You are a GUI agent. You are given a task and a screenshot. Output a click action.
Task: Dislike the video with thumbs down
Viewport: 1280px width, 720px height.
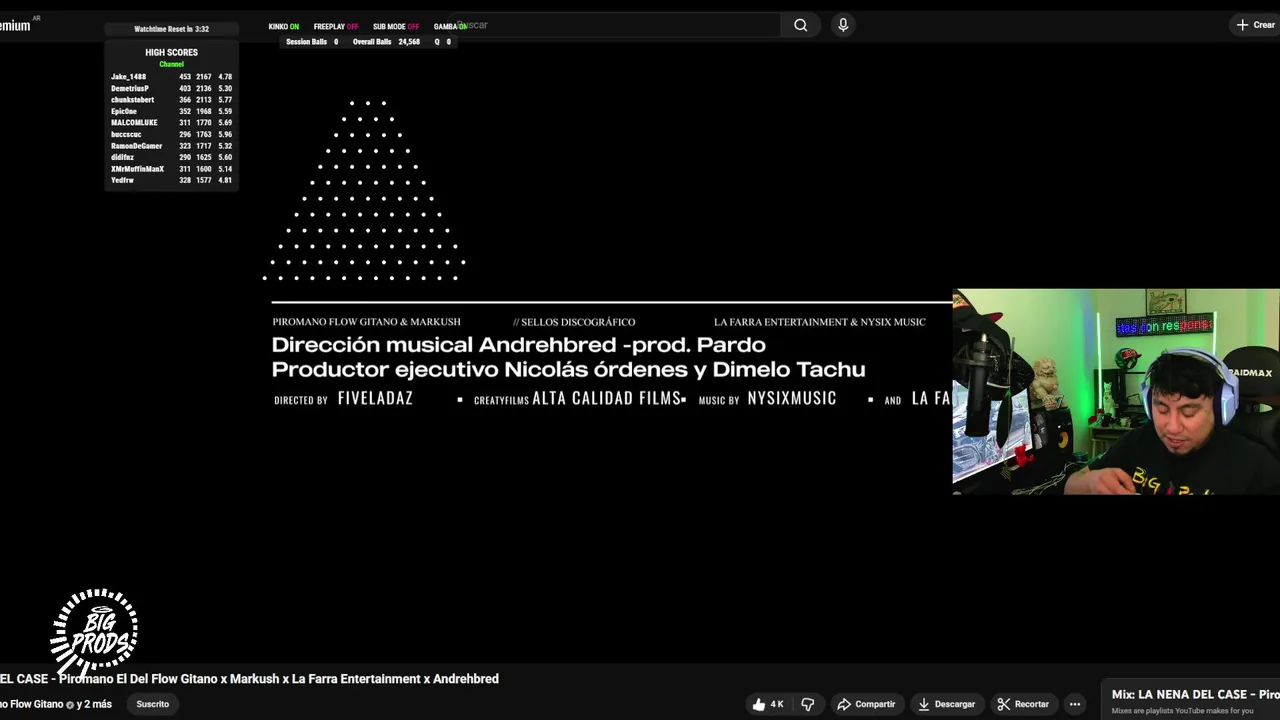coord(807,704)
